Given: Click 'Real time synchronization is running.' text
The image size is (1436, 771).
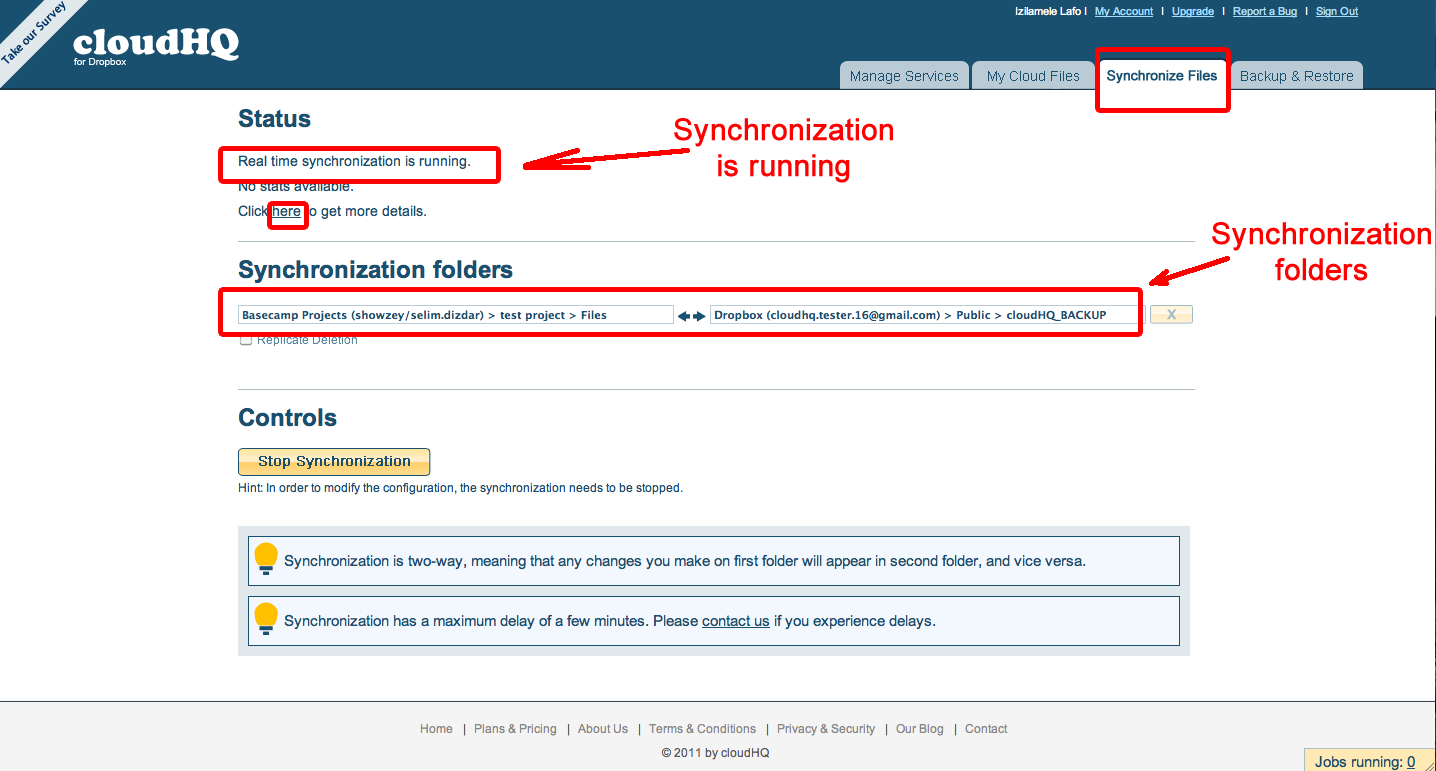Looking at the screenshot, I should coord(354,161).
